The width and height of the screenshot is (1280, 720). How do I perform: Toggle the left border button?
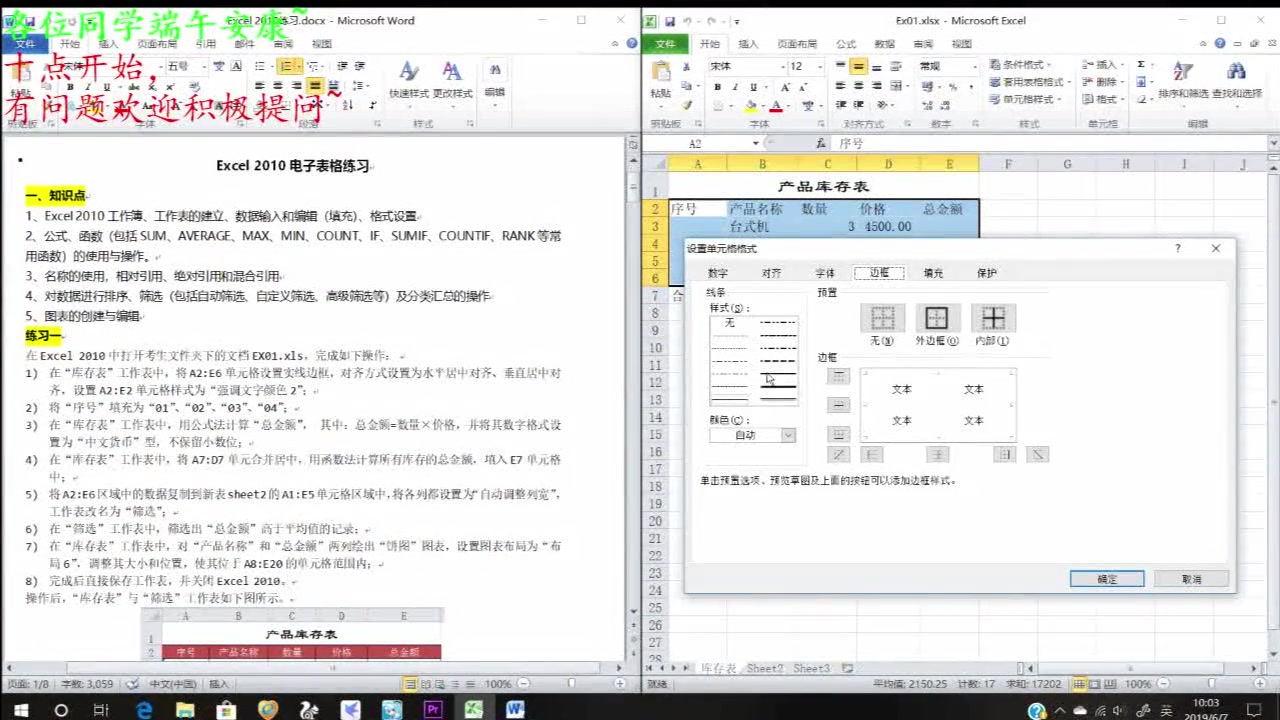coord(872,455)
